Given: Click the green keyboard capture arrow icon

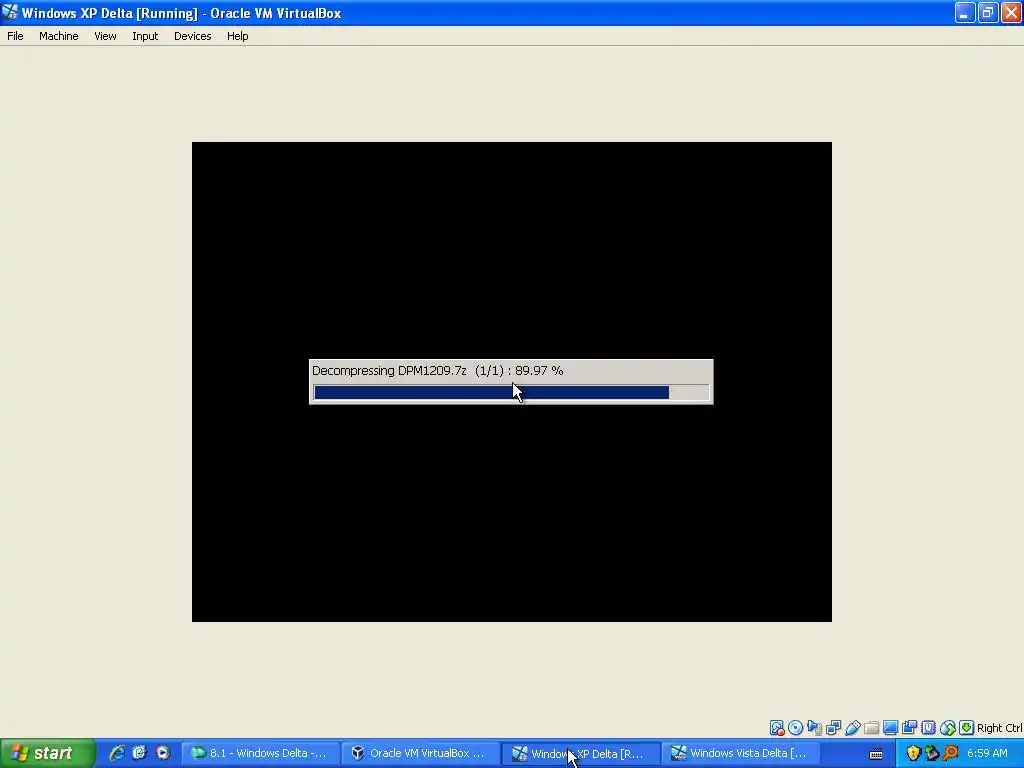Looking at the screenshot, I should 967,728.
